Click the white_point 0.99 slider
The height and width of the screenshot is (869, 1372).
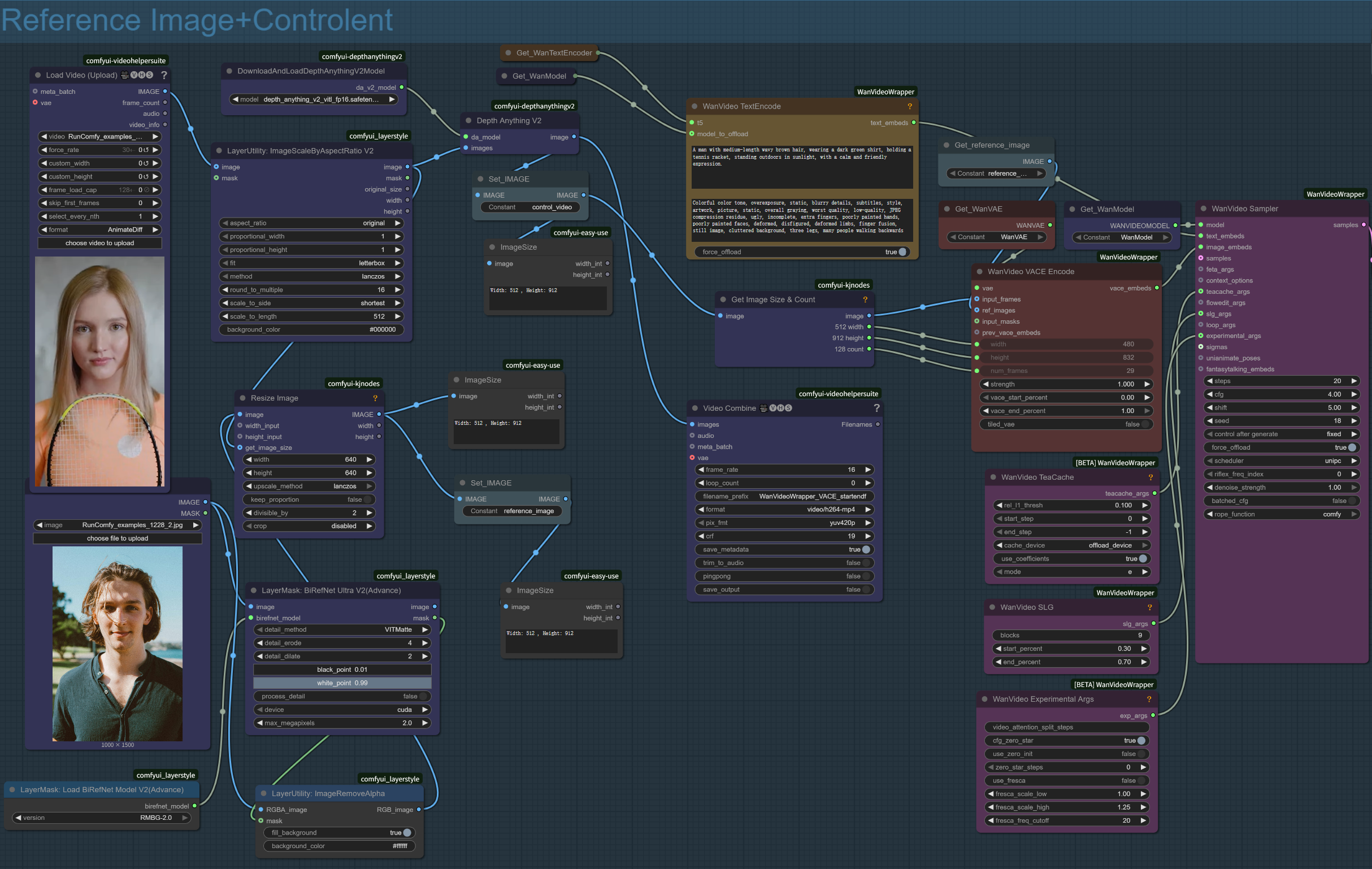342,683
